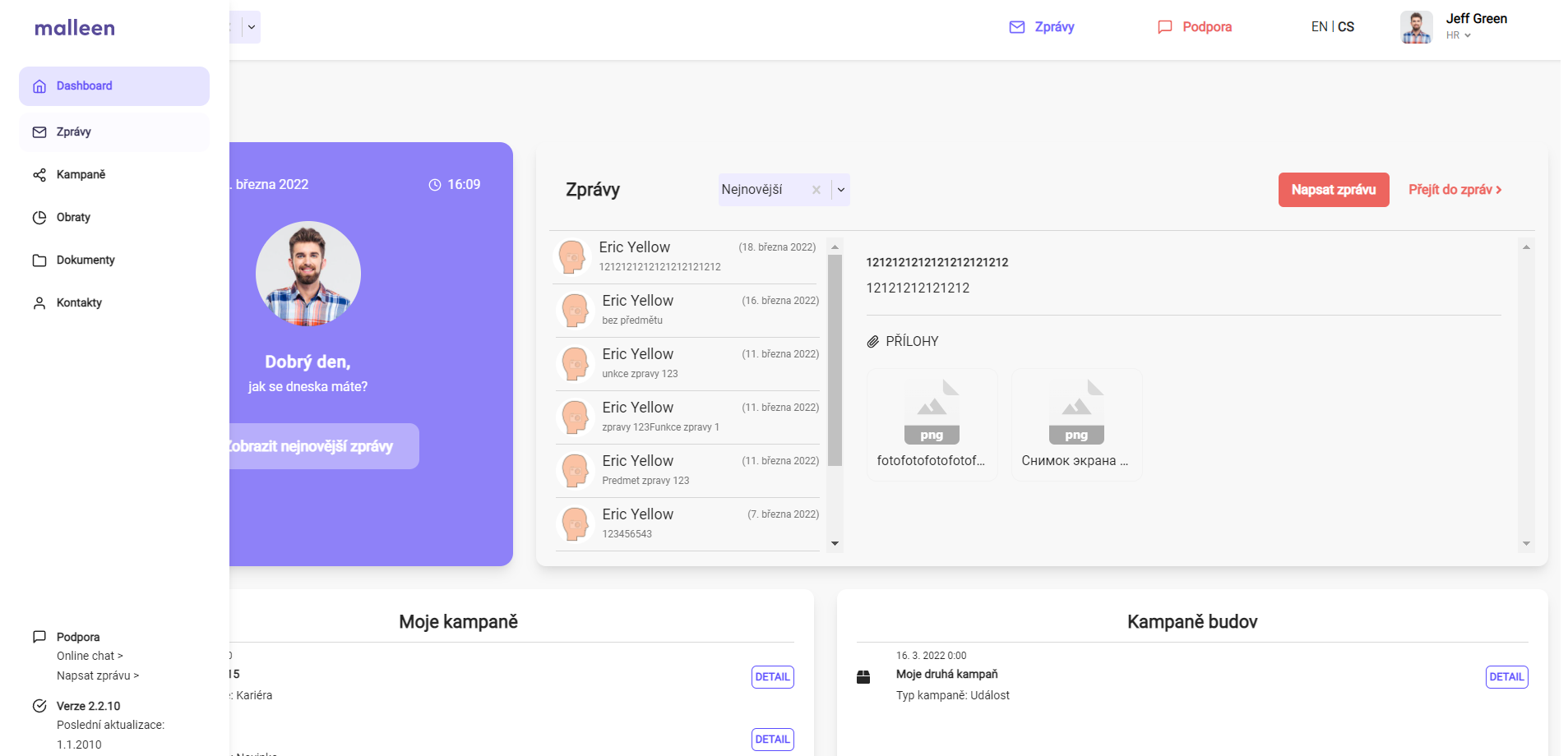Image resolution: width=1568 pixels, height=756 pixels.
Task: Click message list scrollbar up arrow
Action: pyautogui.click(x=835, y=247)
